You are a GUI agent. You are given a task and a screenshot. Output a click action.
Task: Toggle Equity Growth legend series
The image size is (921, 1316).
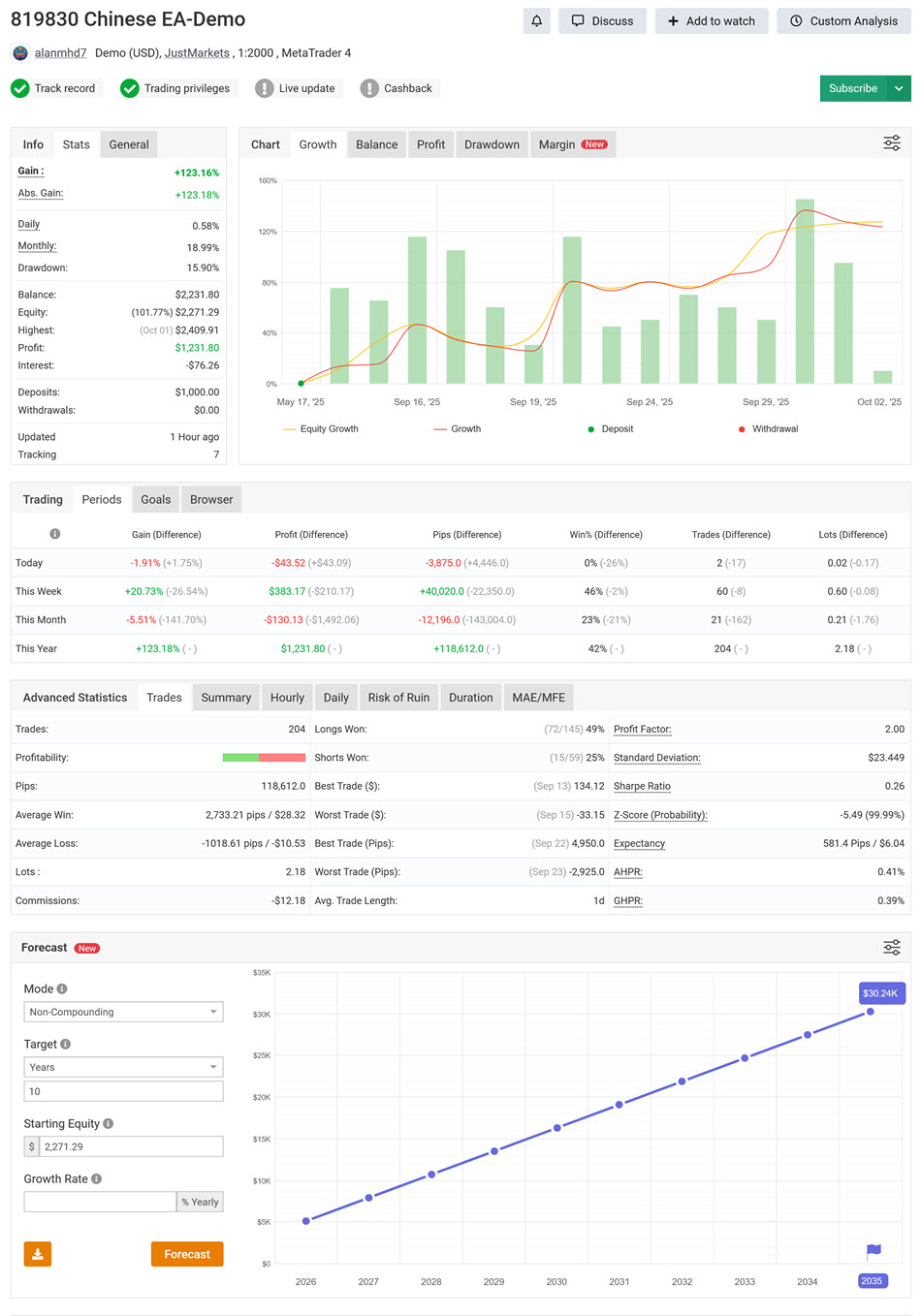pos(320,428)
